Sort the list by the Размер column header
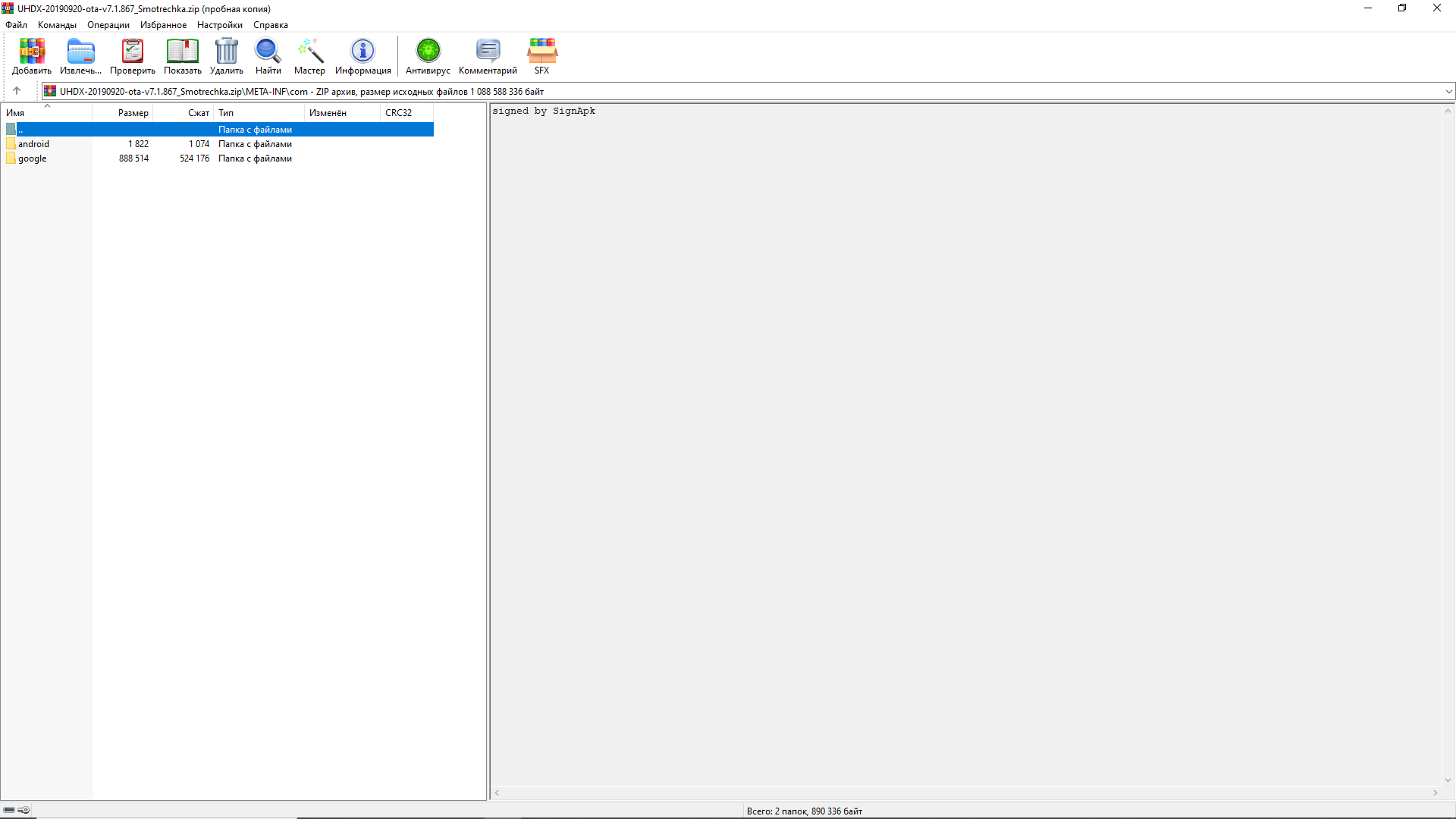Image resolution: width=1456 pixels, height=819 pixels. pos(133,113)
